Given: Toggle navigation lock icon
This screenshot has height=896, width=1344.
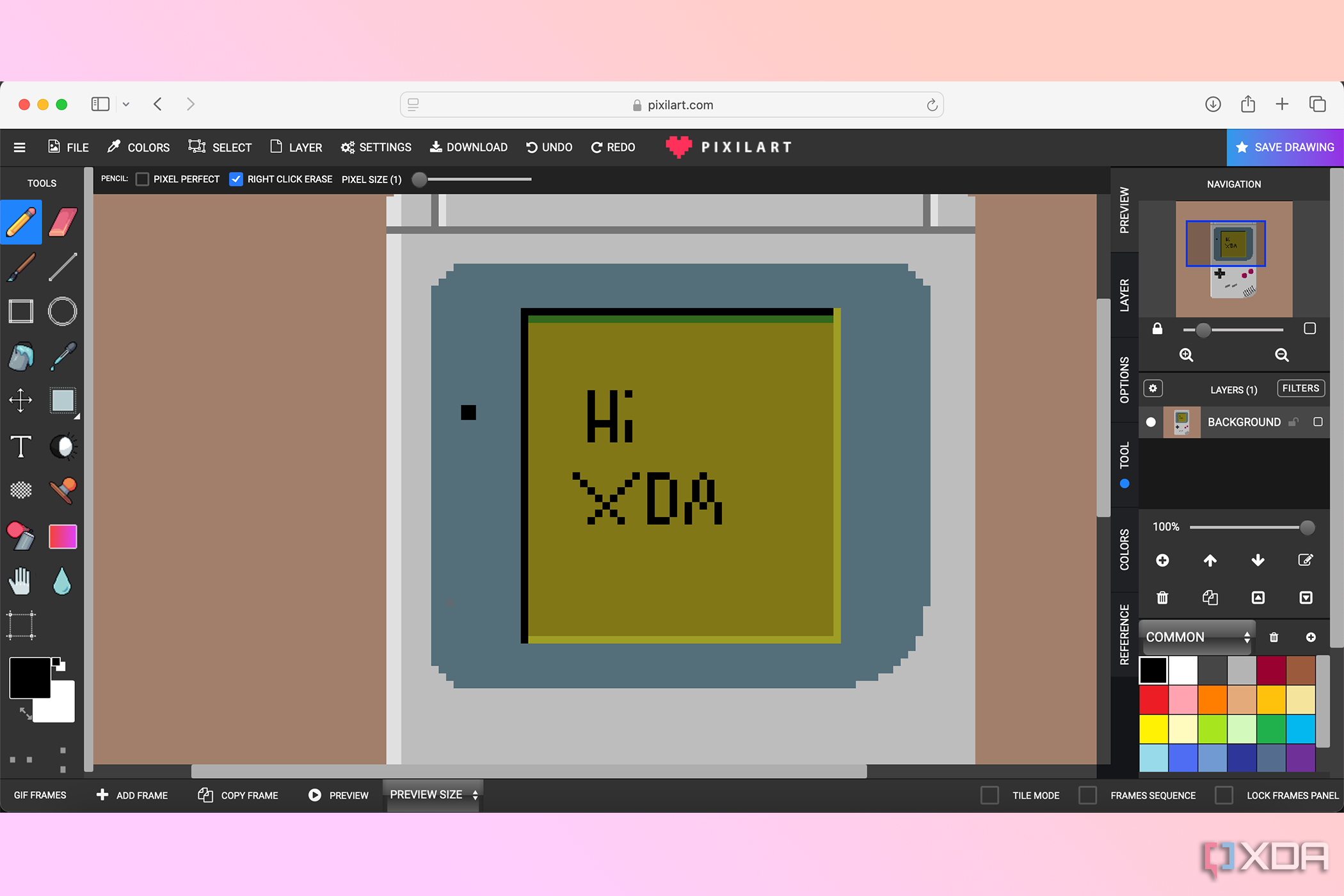Looking at the screenshot, I should click(x=1158, y=329).
